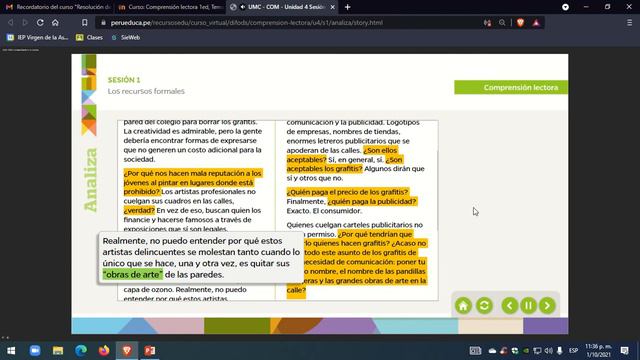This screenshot has width=640, height=360.
Task: Click the site lock icon
Action: [103, 23]
